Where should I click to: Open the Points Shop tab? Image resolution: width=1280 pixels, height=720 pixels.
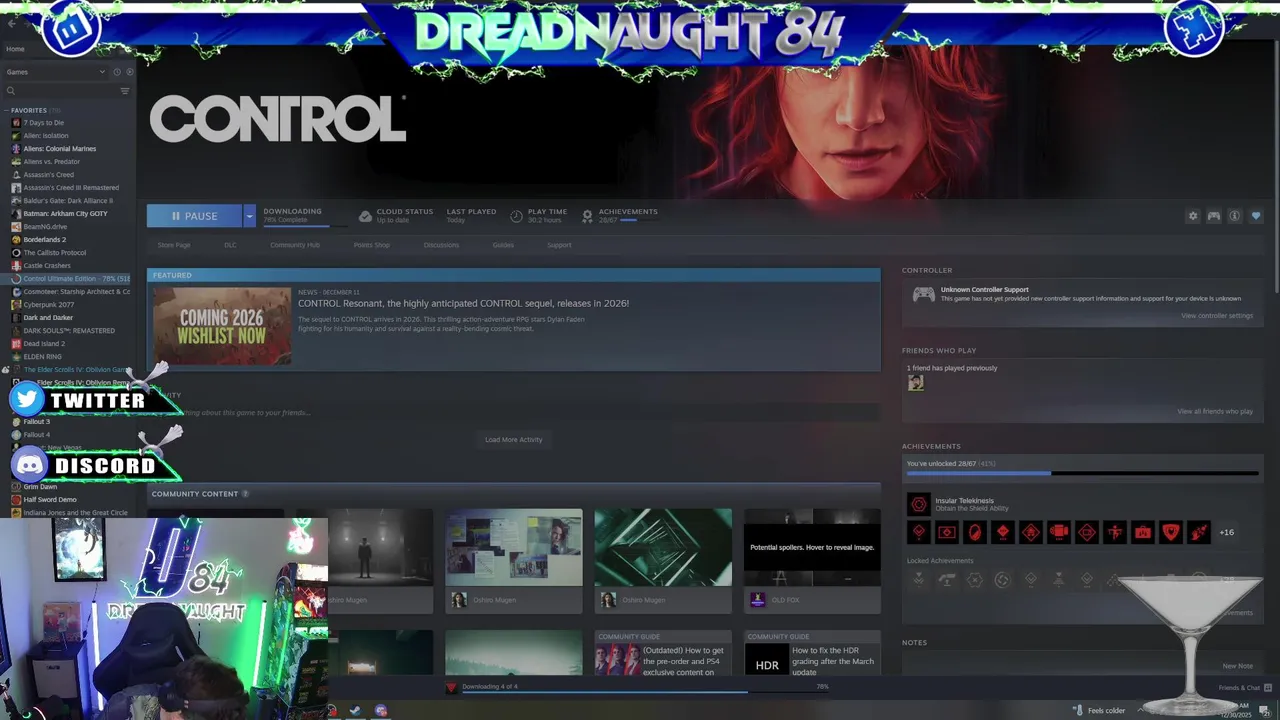tap(371, 245)
